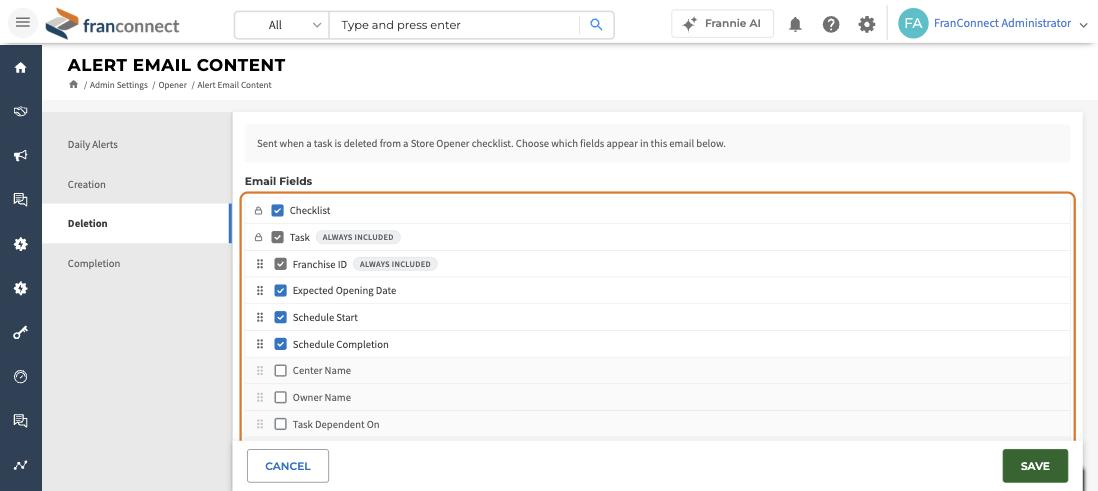This screenshot has width=1098, height=491.
Task: Open notifications bell
Action: point(795,25)
